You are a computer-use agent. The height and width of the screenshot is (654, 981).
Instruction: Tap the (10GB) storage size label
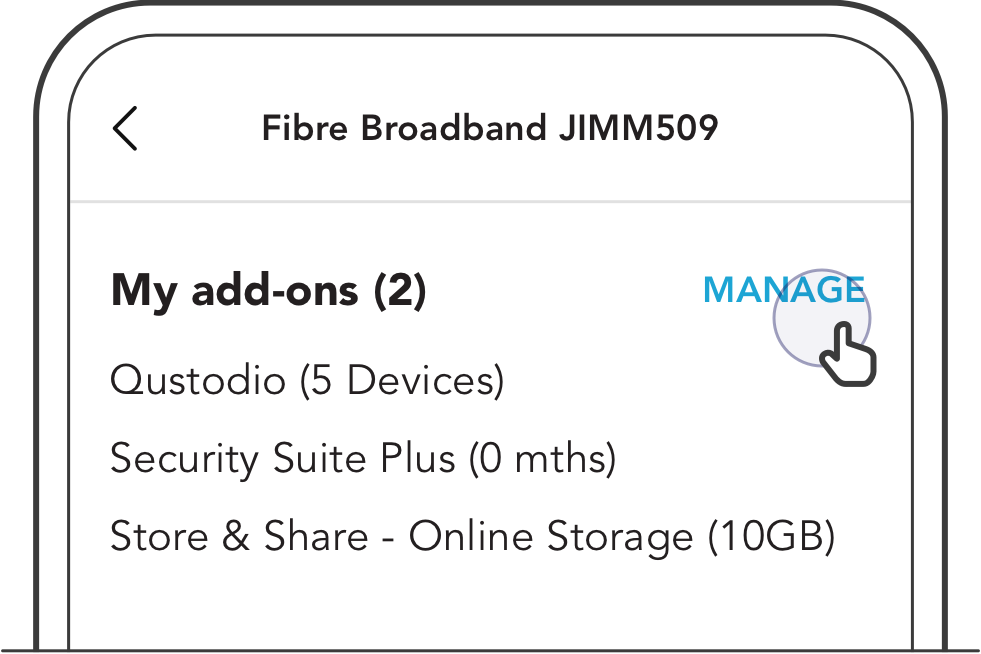[x=771, y=536]
